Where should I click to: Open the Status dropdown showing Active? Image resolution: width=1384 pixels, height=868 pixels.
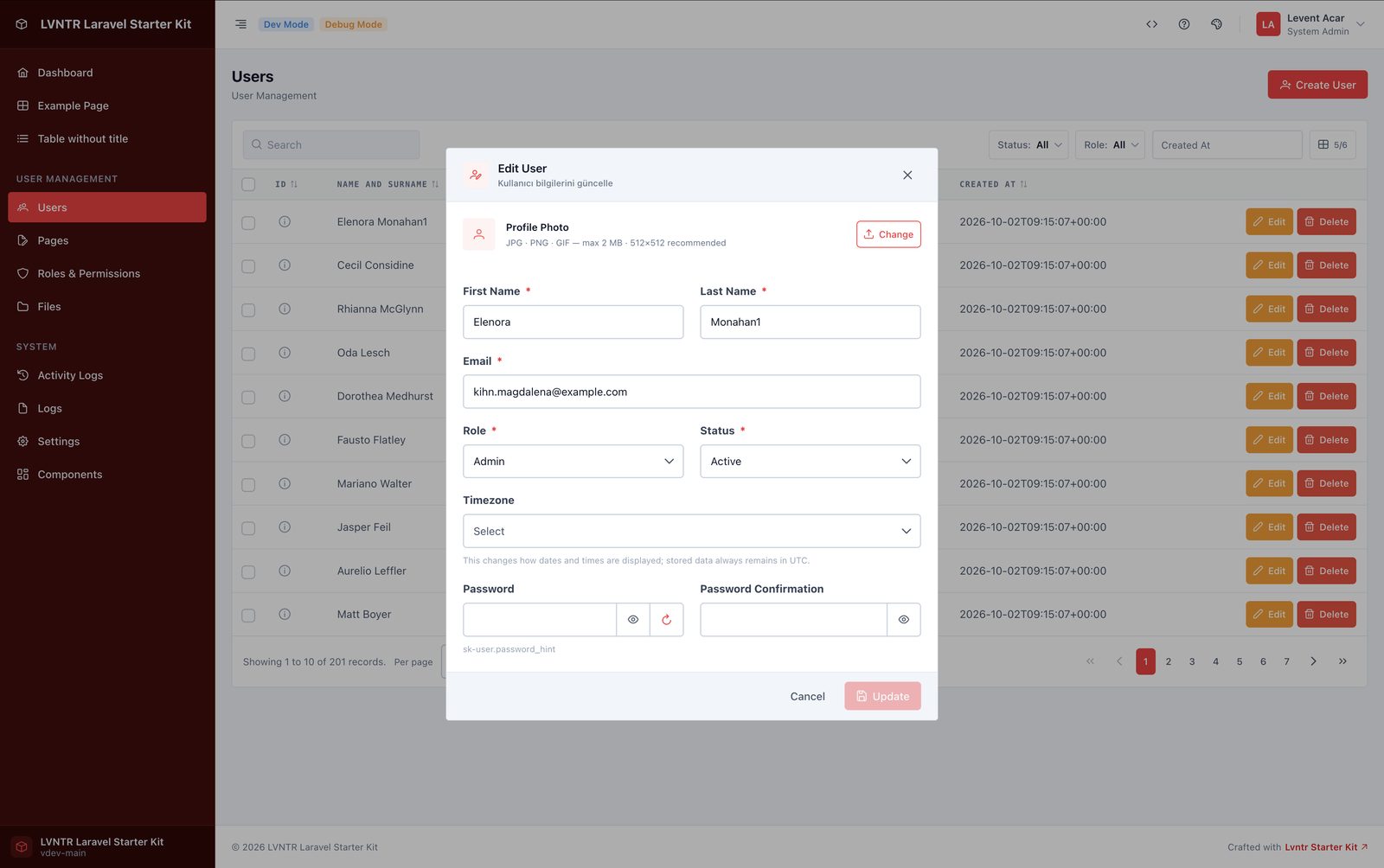pyautogui.click(x=810, y=462)
